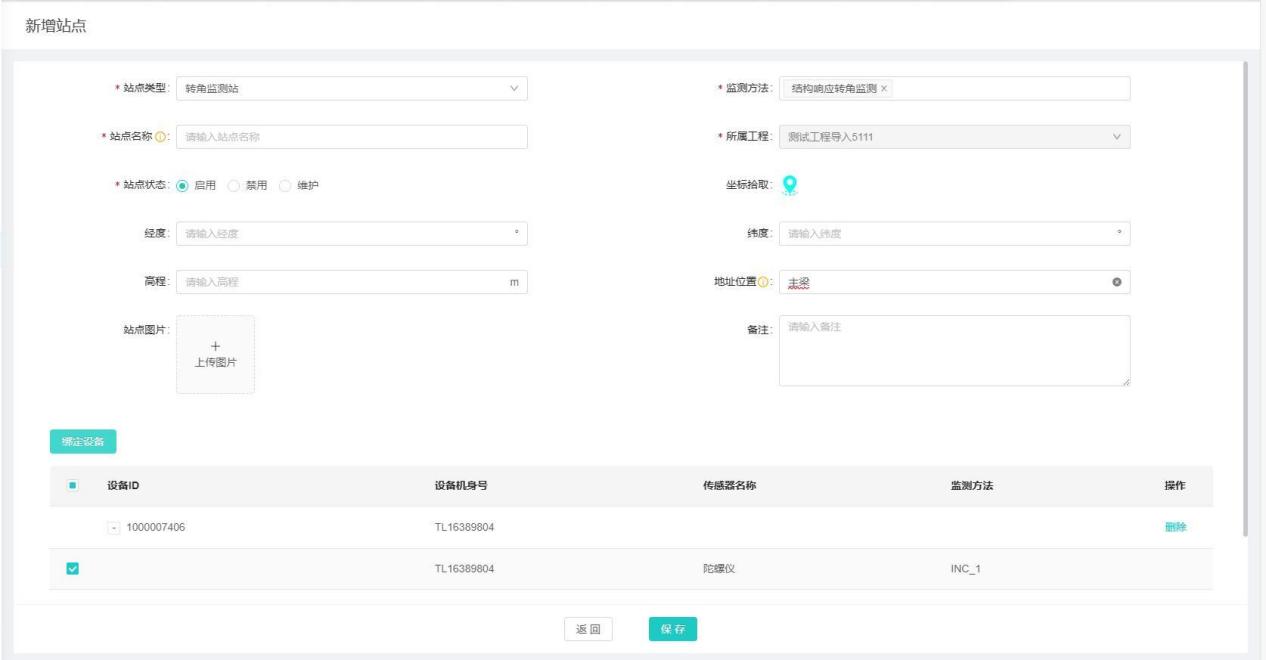
Task: Open the 所属工程 dropdown
Action: click(x=954, y=137)
